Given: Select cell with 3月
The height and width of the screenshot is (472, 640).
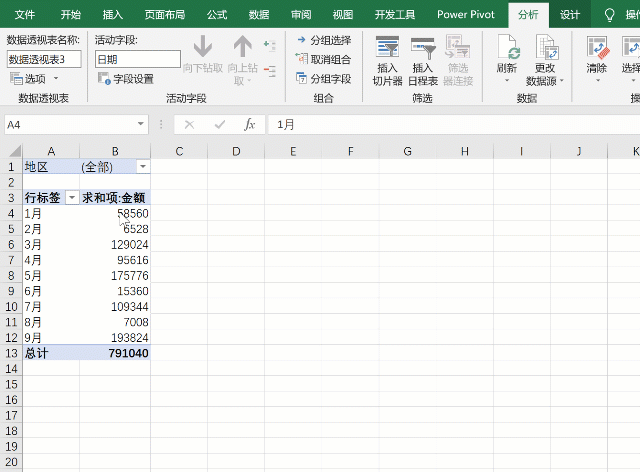Looking at the screenshot, I should click(51, 245).
